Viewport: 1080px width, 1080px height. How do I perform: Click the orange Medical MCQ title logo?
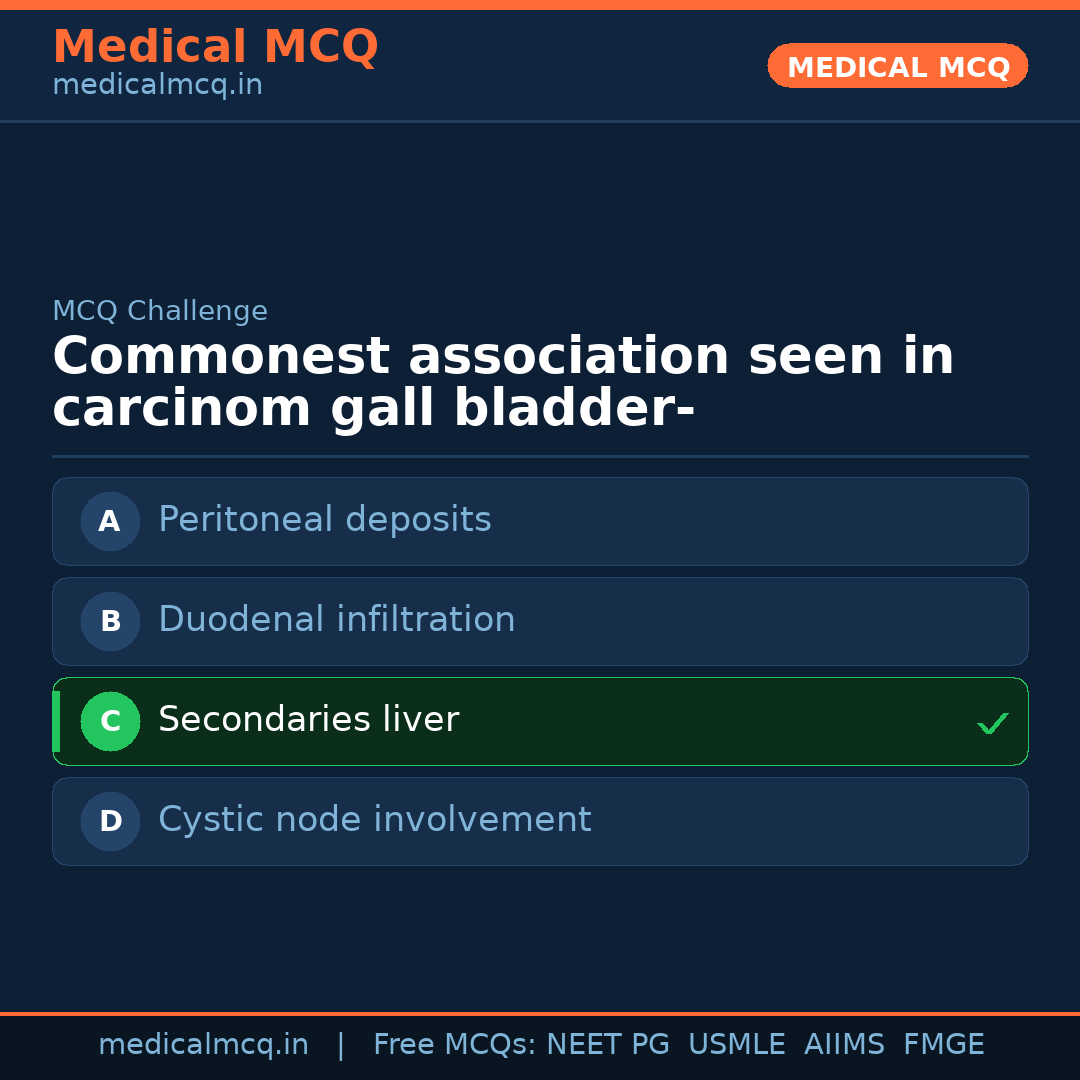coord(215,47)
